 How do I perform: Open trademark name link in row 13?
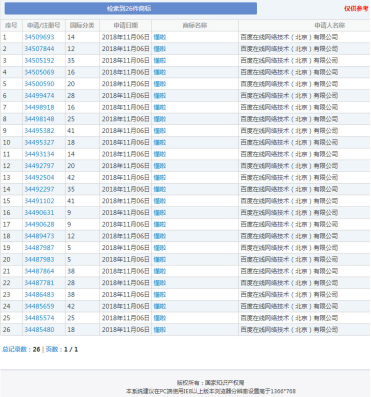(160, 177)
